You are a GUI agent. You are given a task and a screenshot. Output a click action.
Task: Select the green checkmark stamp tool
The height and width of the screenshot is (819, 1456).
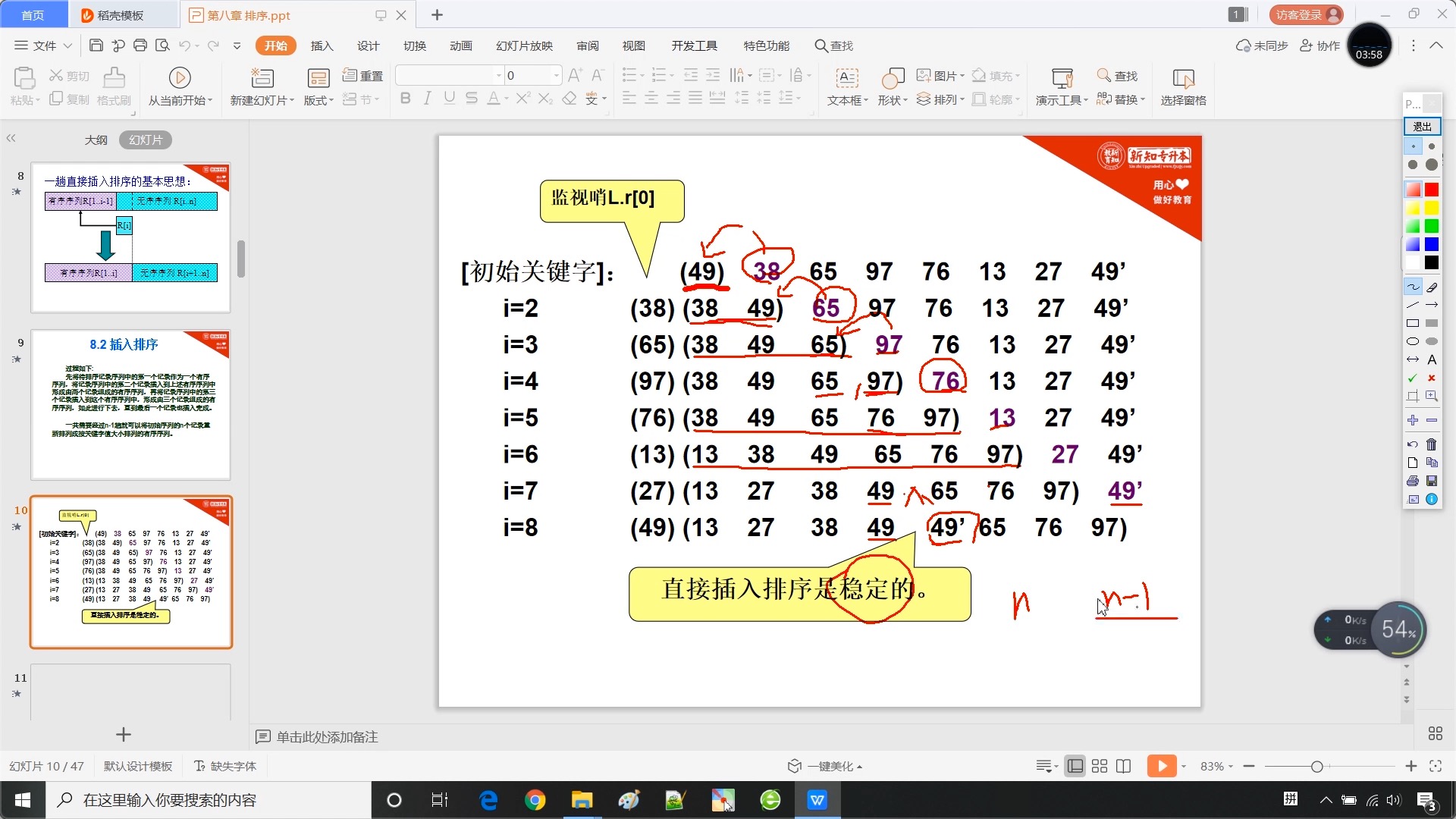[x=1413, y=378]
